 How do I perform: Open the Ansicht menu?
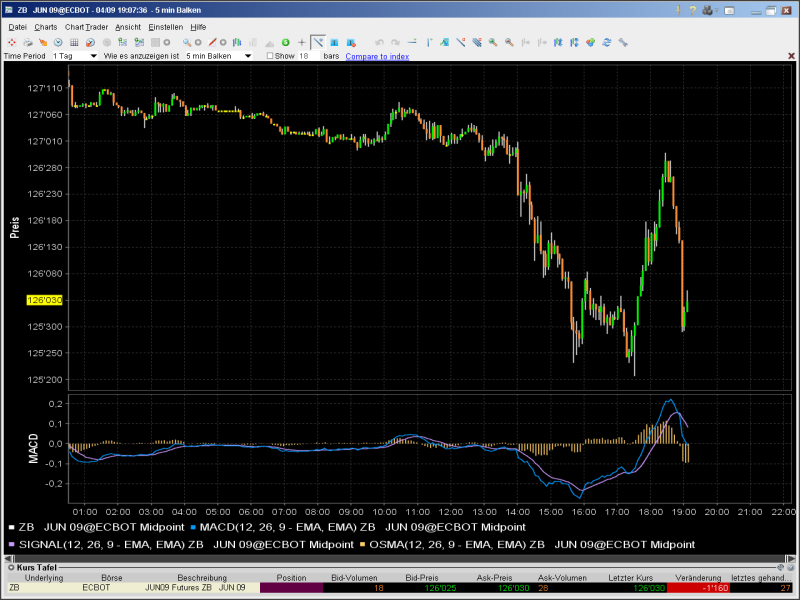tap(128, 27)
